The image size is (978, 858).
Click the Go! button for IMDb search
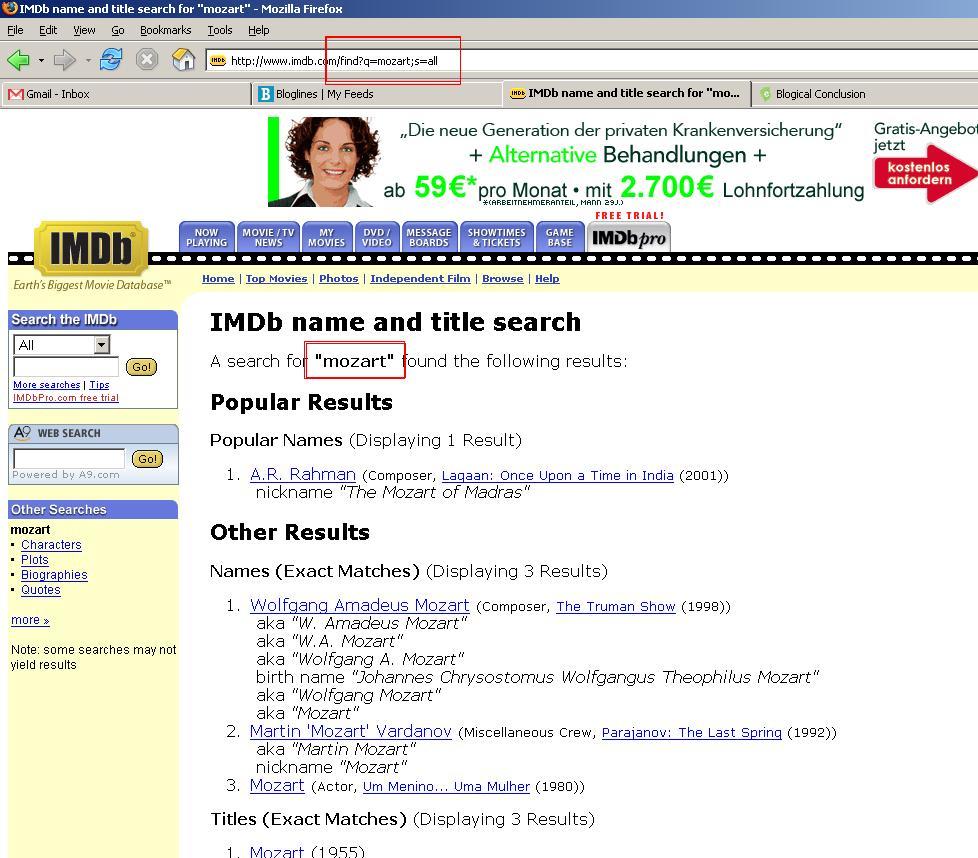[141, 367]
